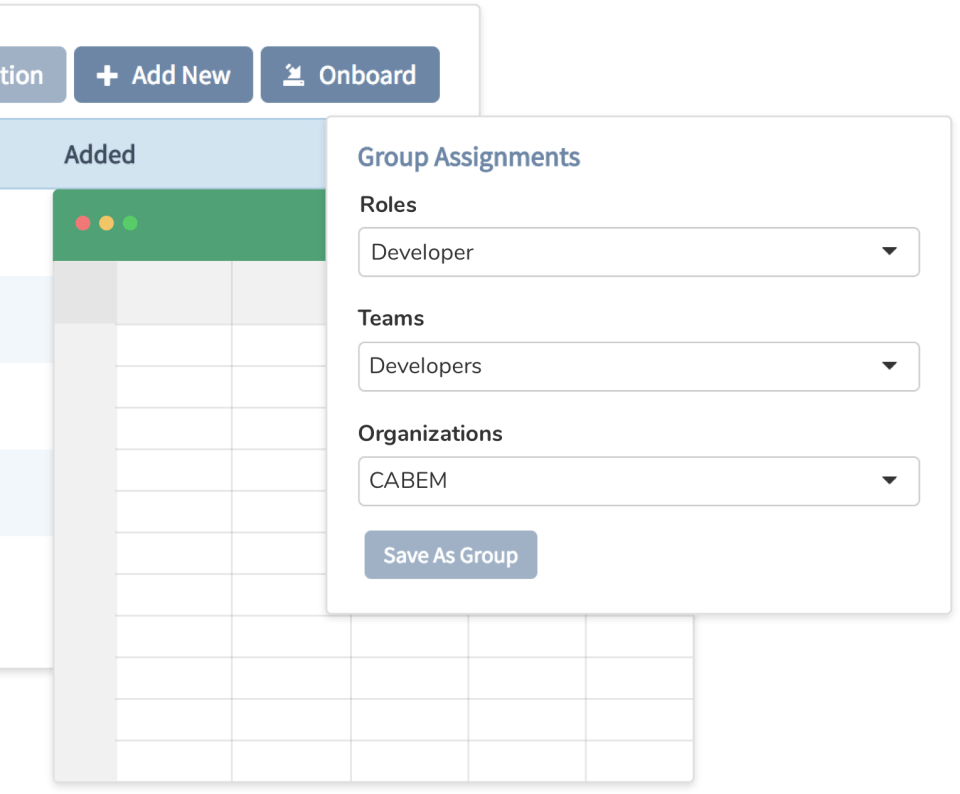The image size is (960, 794).
Task: Open the Organizations dropdown arrow
Action: 889,480
